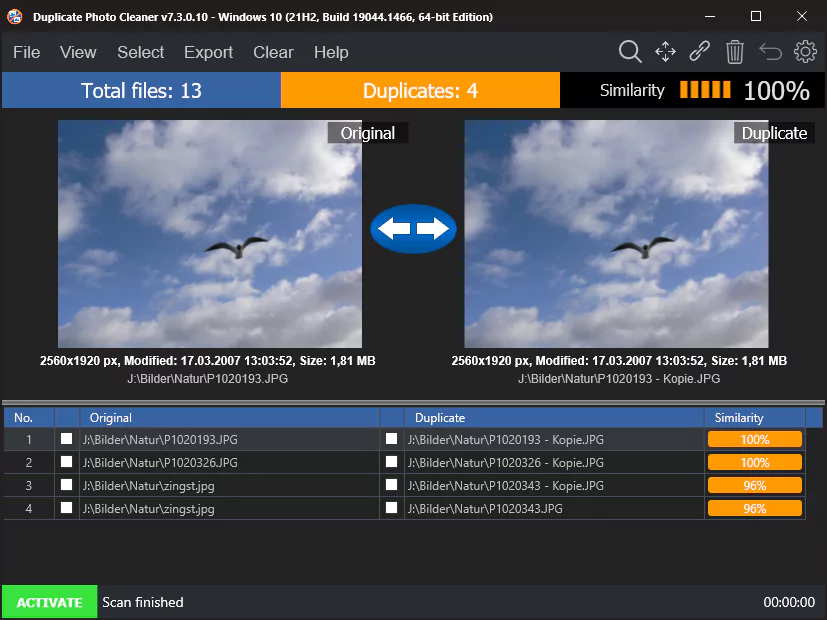Click the 96% similarity bar on row 3
The image size is (827, 620).
754,485
